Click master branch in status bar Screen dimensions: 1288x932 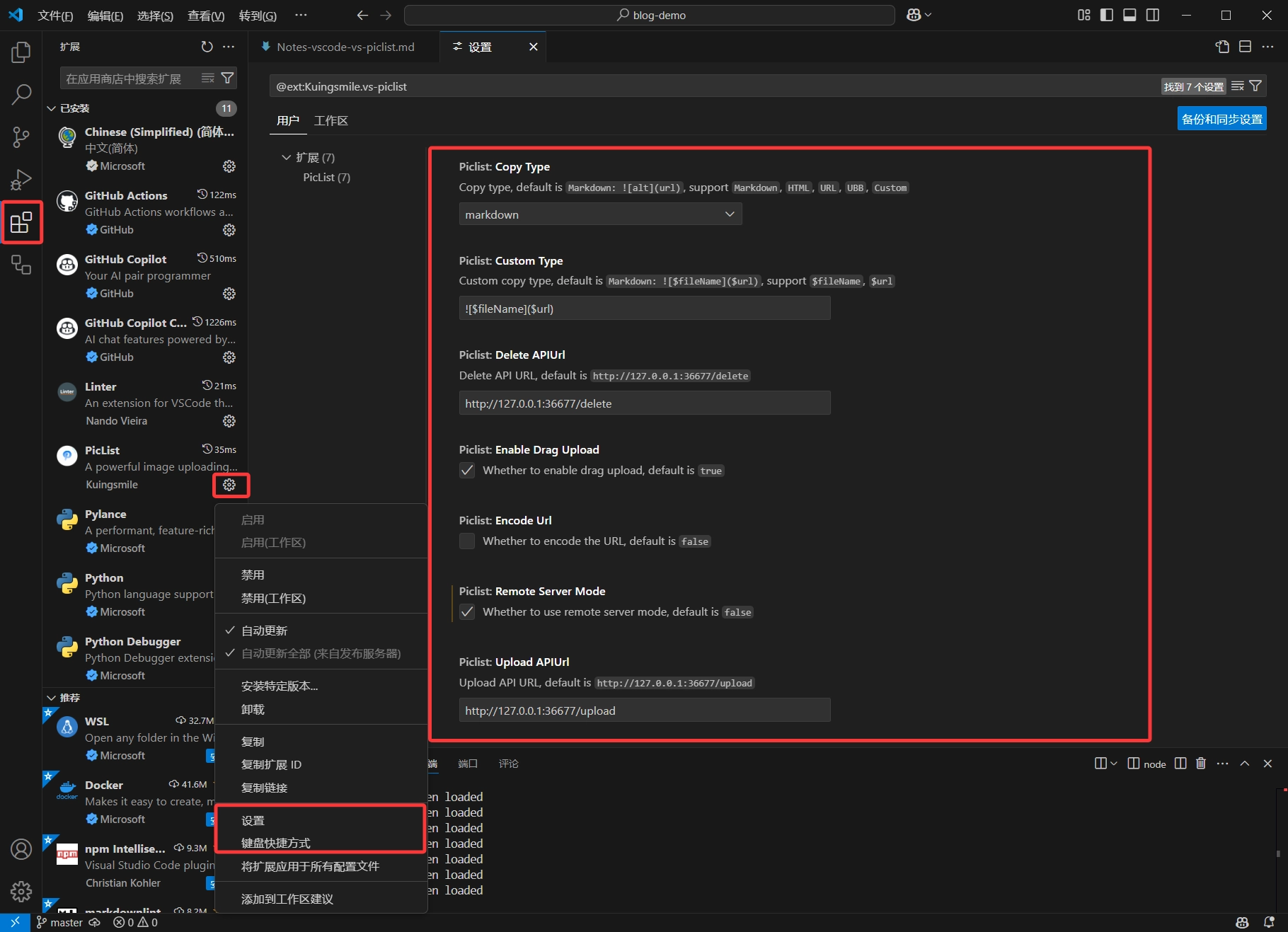tap(59, 923)
